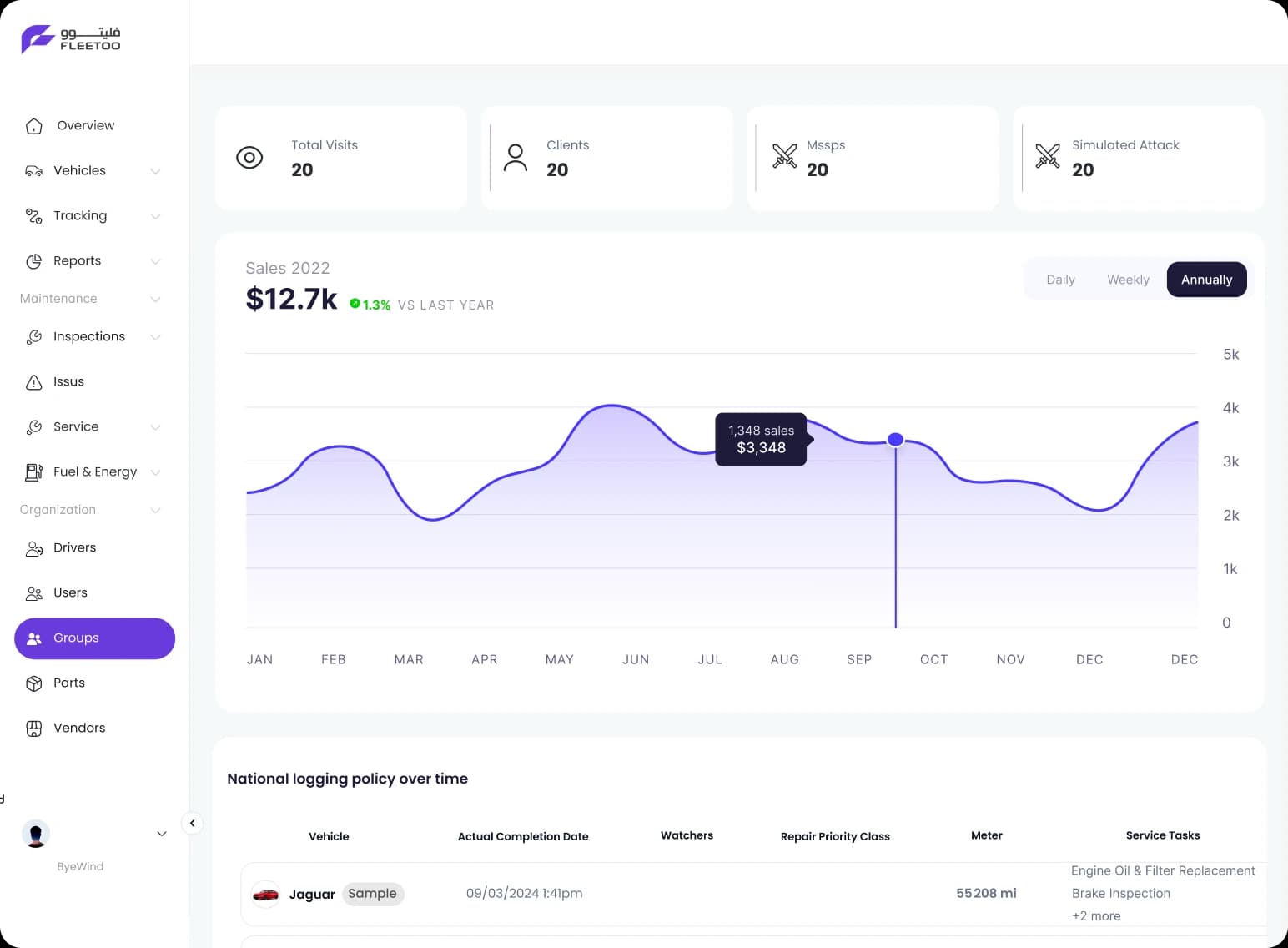Select the Annually chart range
This screenshot has height=948, width=1288.
click(x=1206, y=280)
